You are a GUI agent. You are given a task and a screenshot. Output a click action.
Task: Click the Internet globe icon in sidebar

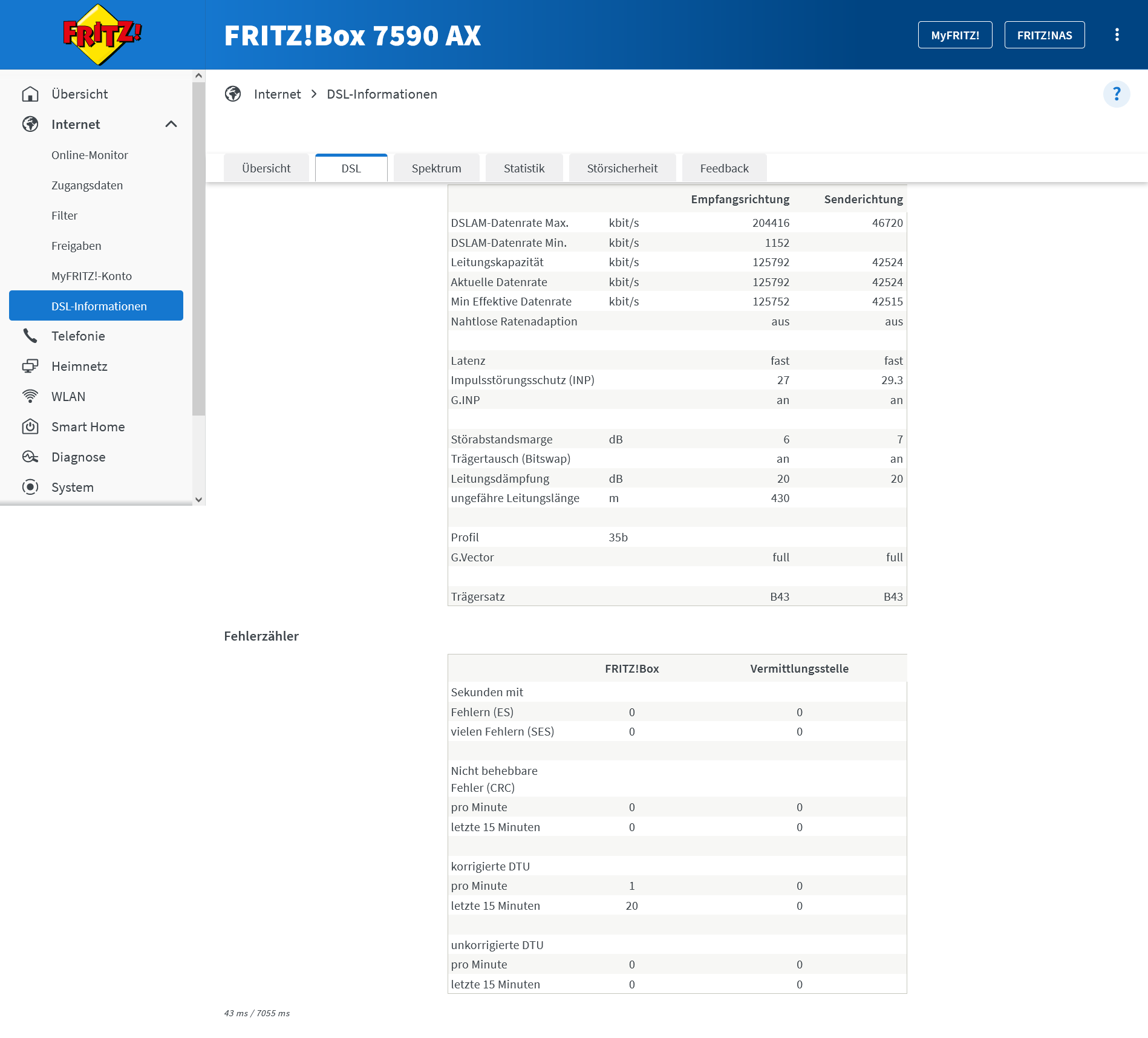click(x=30, y=124)
